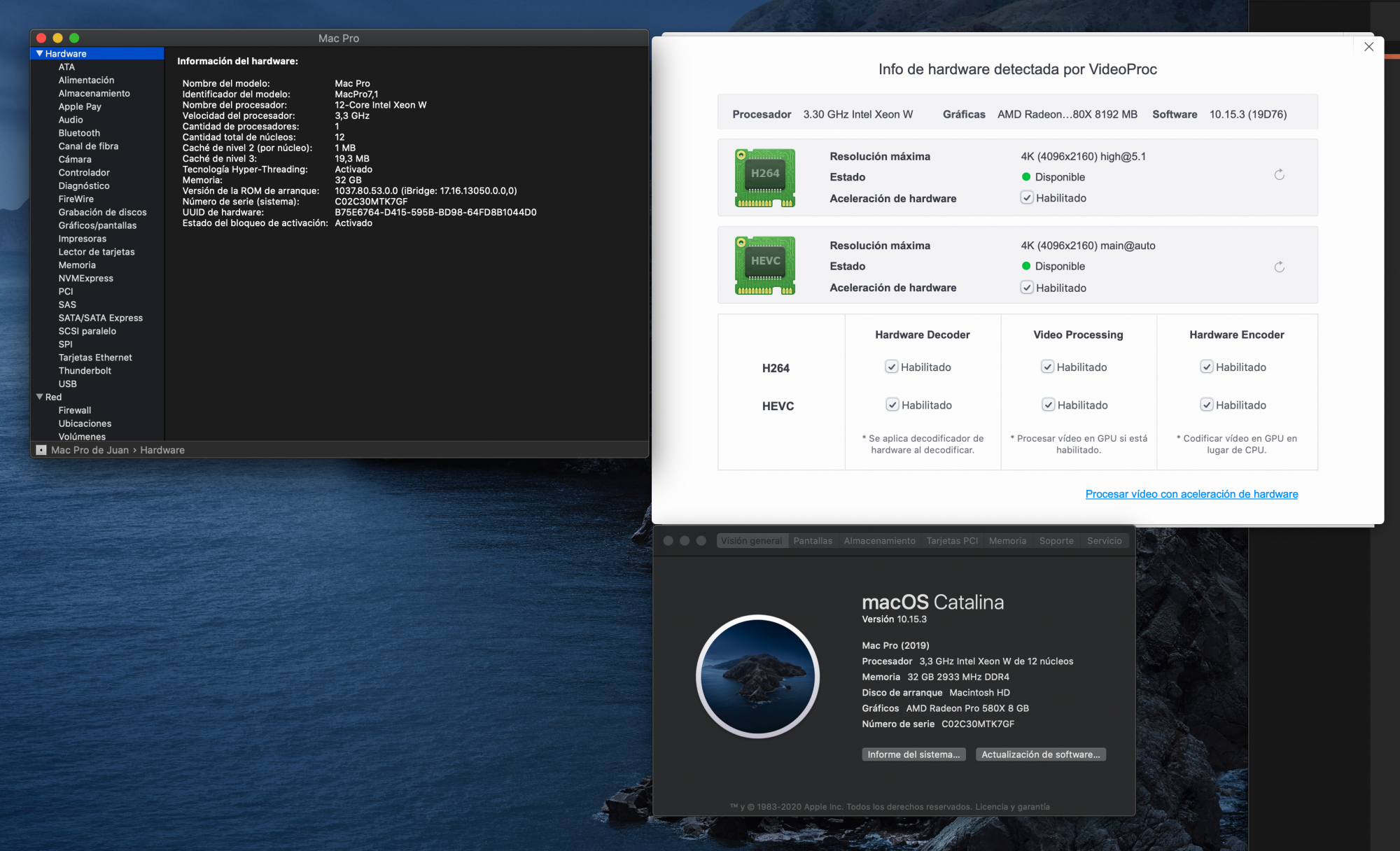Click the HEVC chip icon
Screen dimensions: 1400x851
click(764, 265)
